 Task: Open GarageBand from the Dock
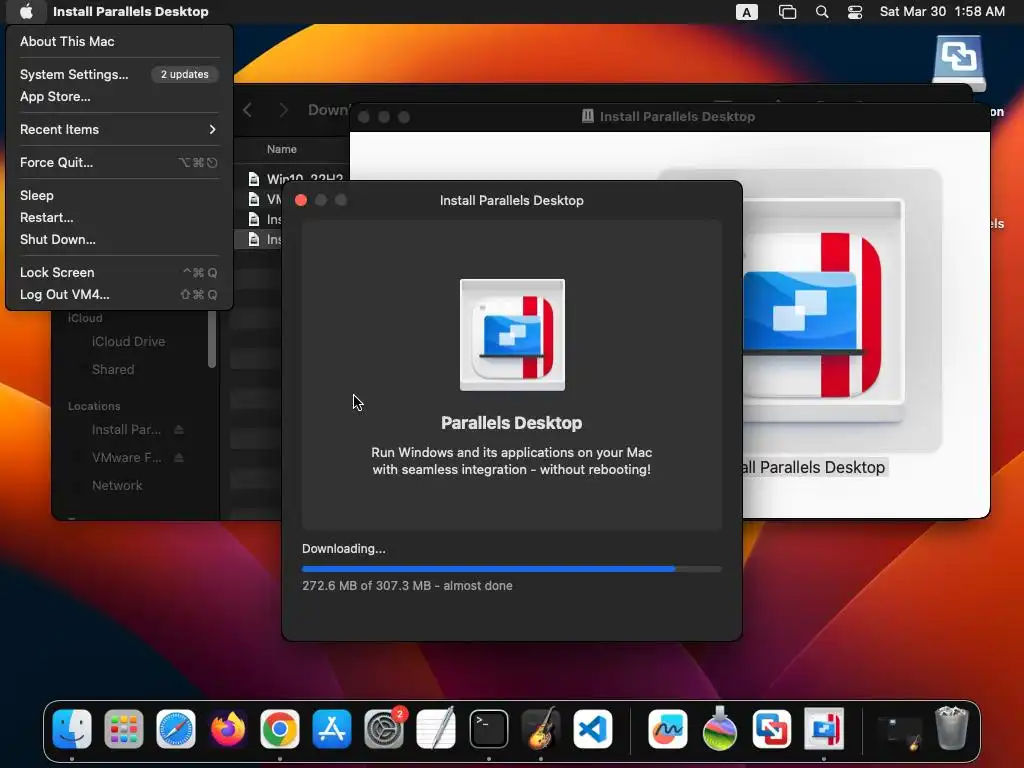coord(541,729)
